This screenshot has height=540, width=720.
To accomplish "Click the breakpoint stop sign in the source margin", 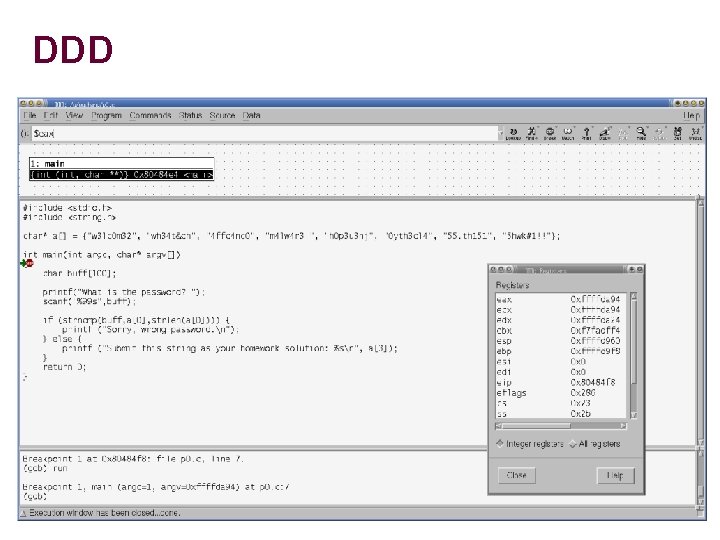I will pos(30,263).
